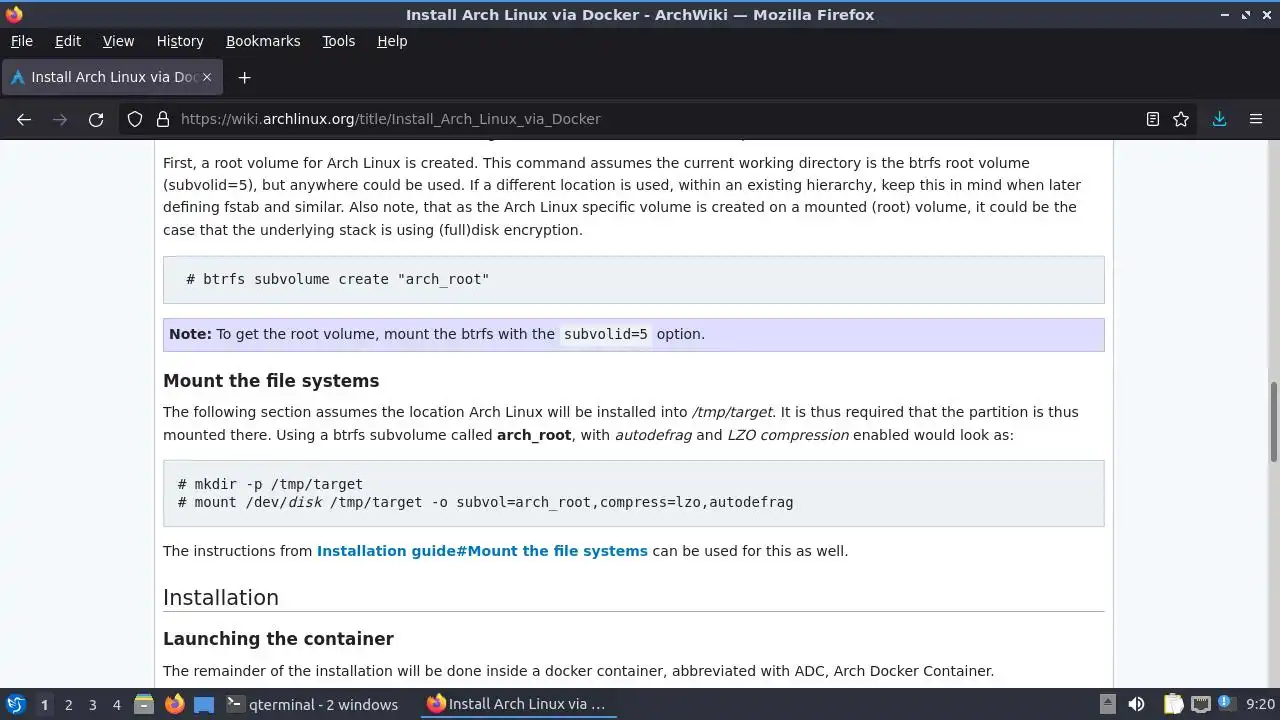Open the Downloads panel

click(x=1219, y=119)
